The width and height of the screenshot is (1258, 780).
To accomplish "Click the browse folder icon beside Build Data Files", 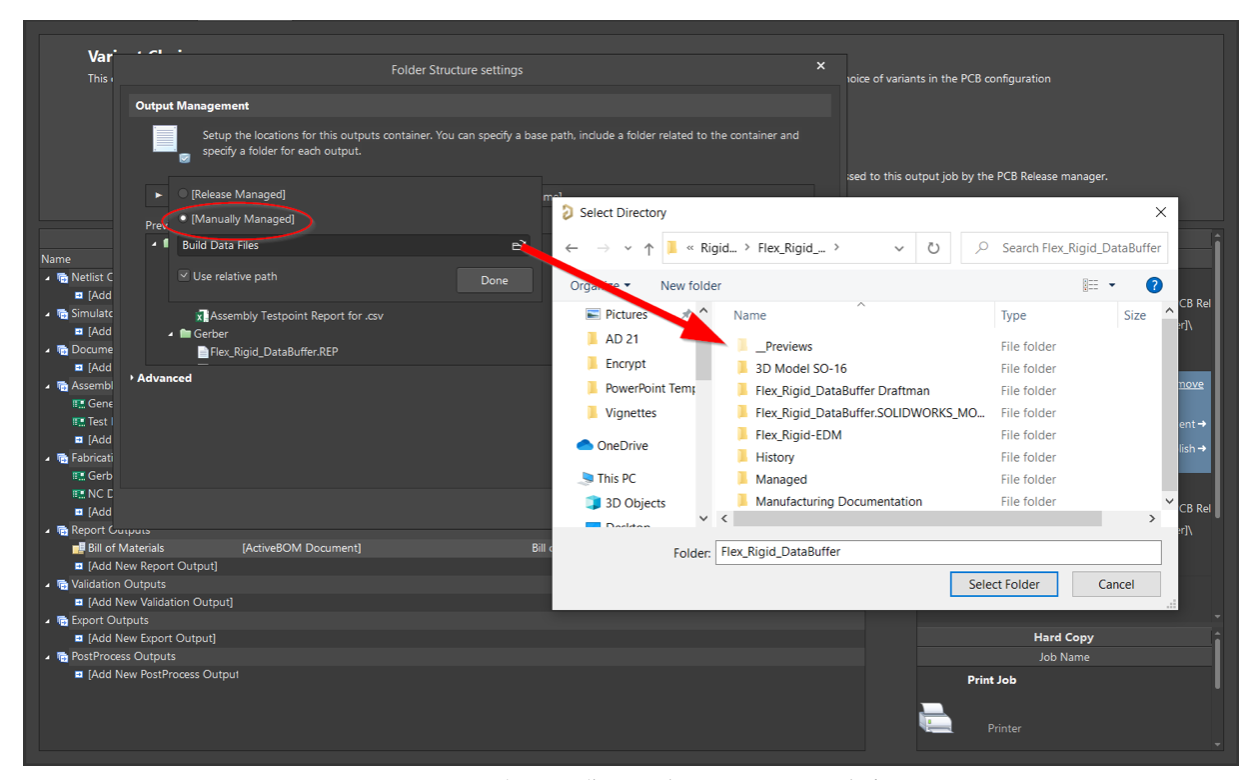I will click(x=518, y=246).
